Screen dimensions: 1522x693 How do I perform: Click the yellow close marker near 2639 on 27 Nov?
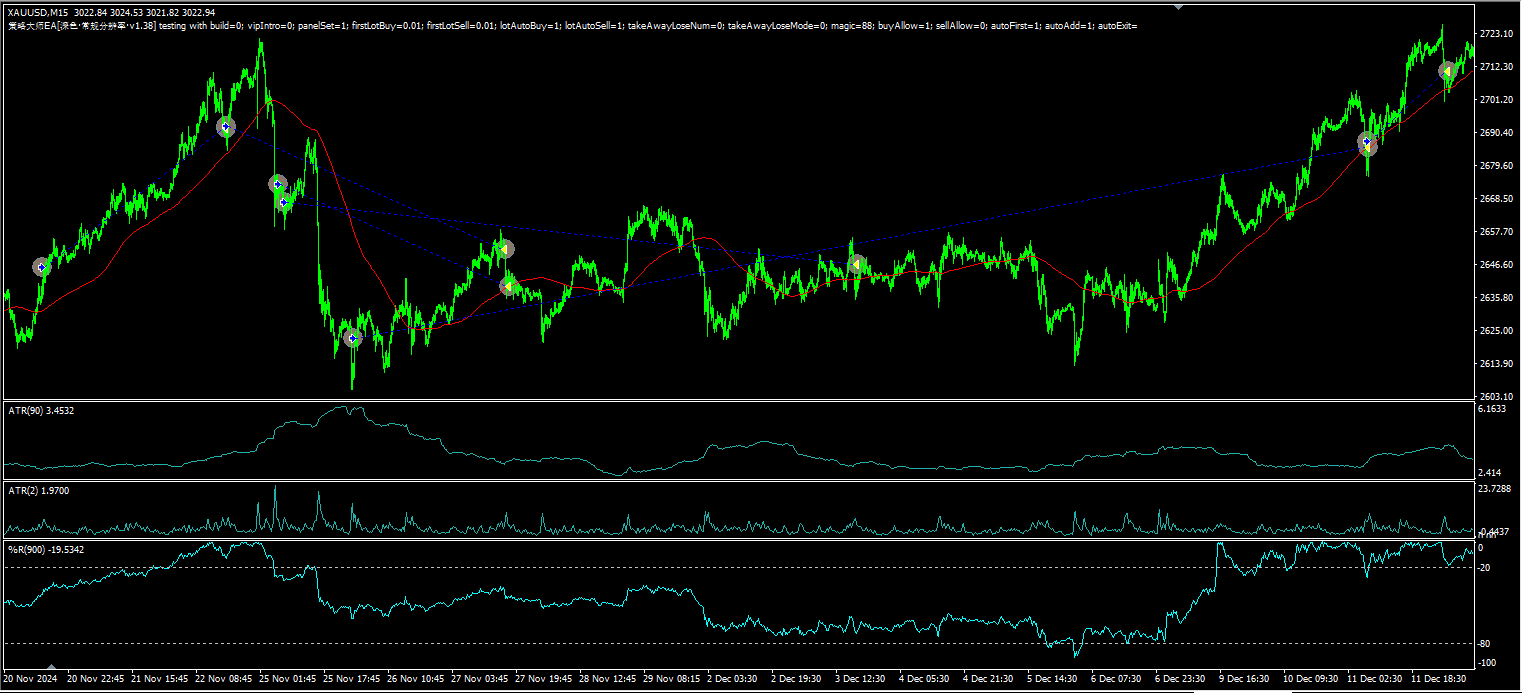click(509, 286)
